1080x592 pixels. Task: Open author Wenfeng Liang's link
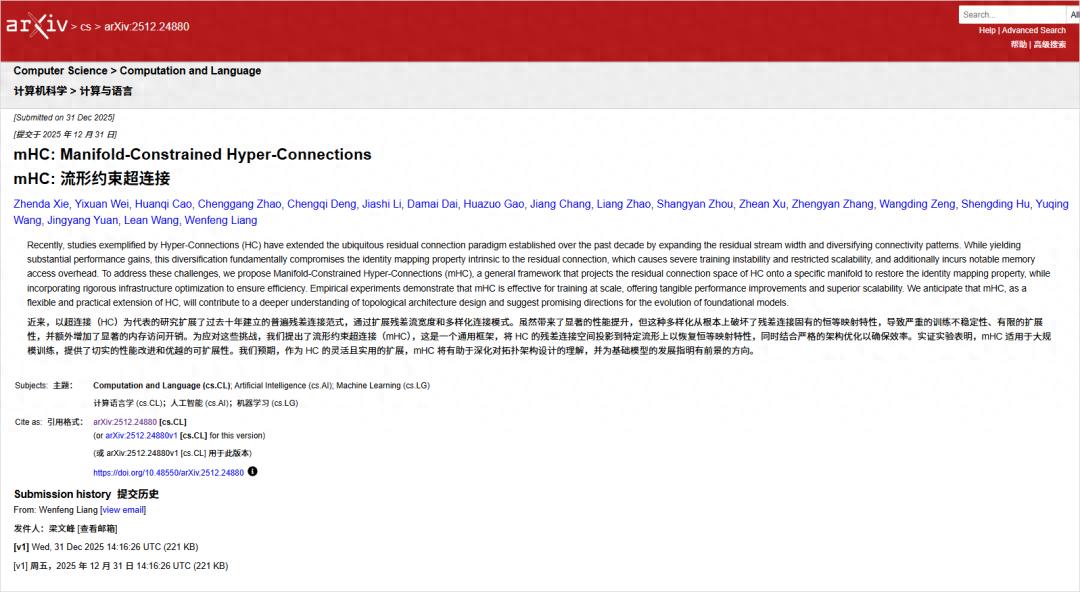tap(221, 221)
